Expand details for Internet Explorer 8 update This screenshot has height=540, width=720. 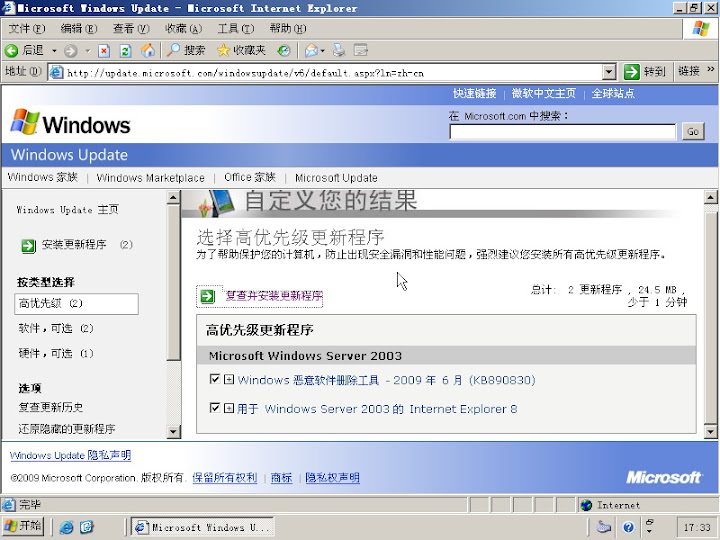pyautogui.click(x=229, y=408)
